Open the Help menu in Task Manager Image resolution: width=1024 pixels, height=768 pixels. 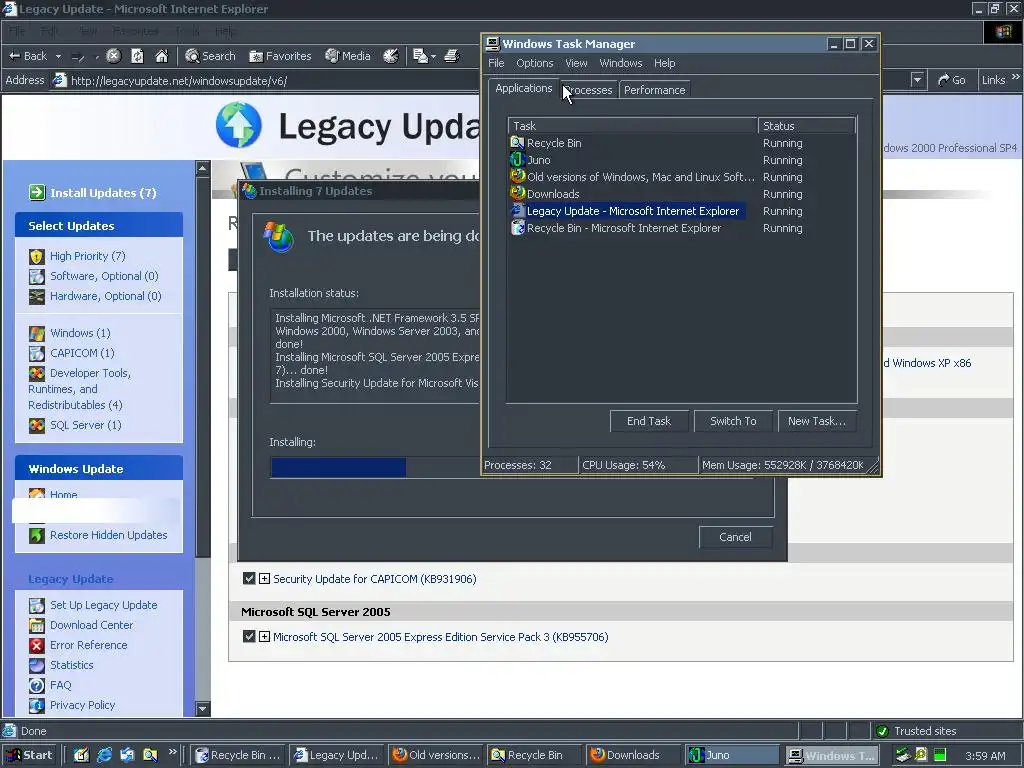[664, 63]
